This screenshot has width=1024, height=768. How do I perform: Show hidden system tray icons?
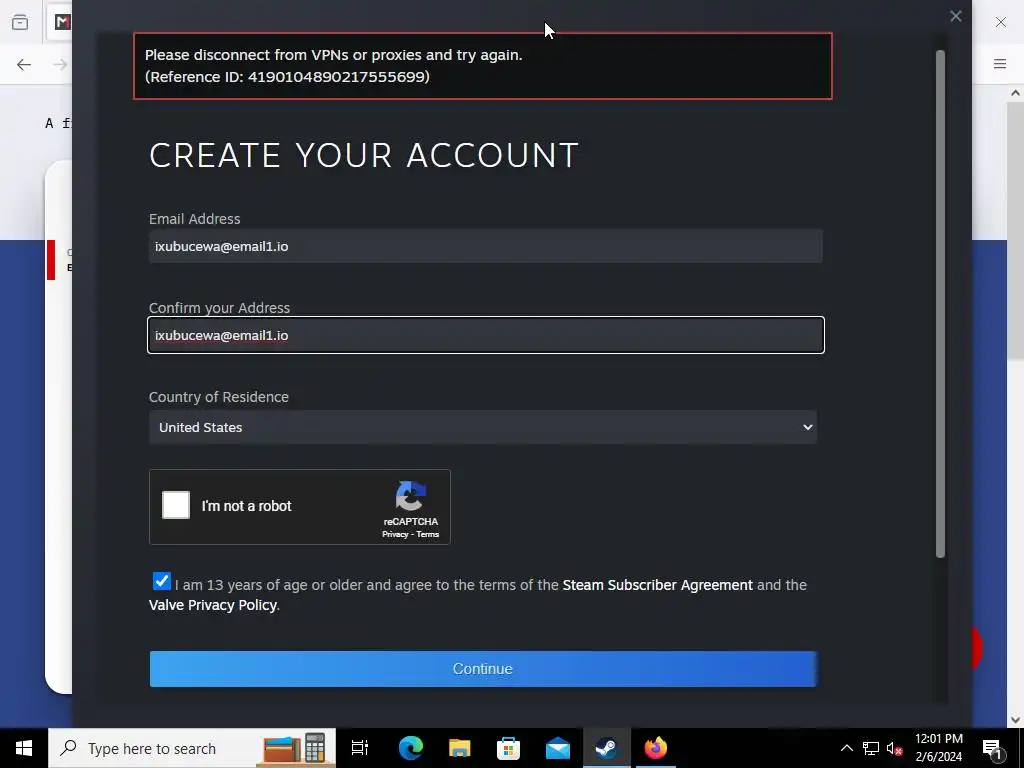pyautogui.click(x=846, y=748)
